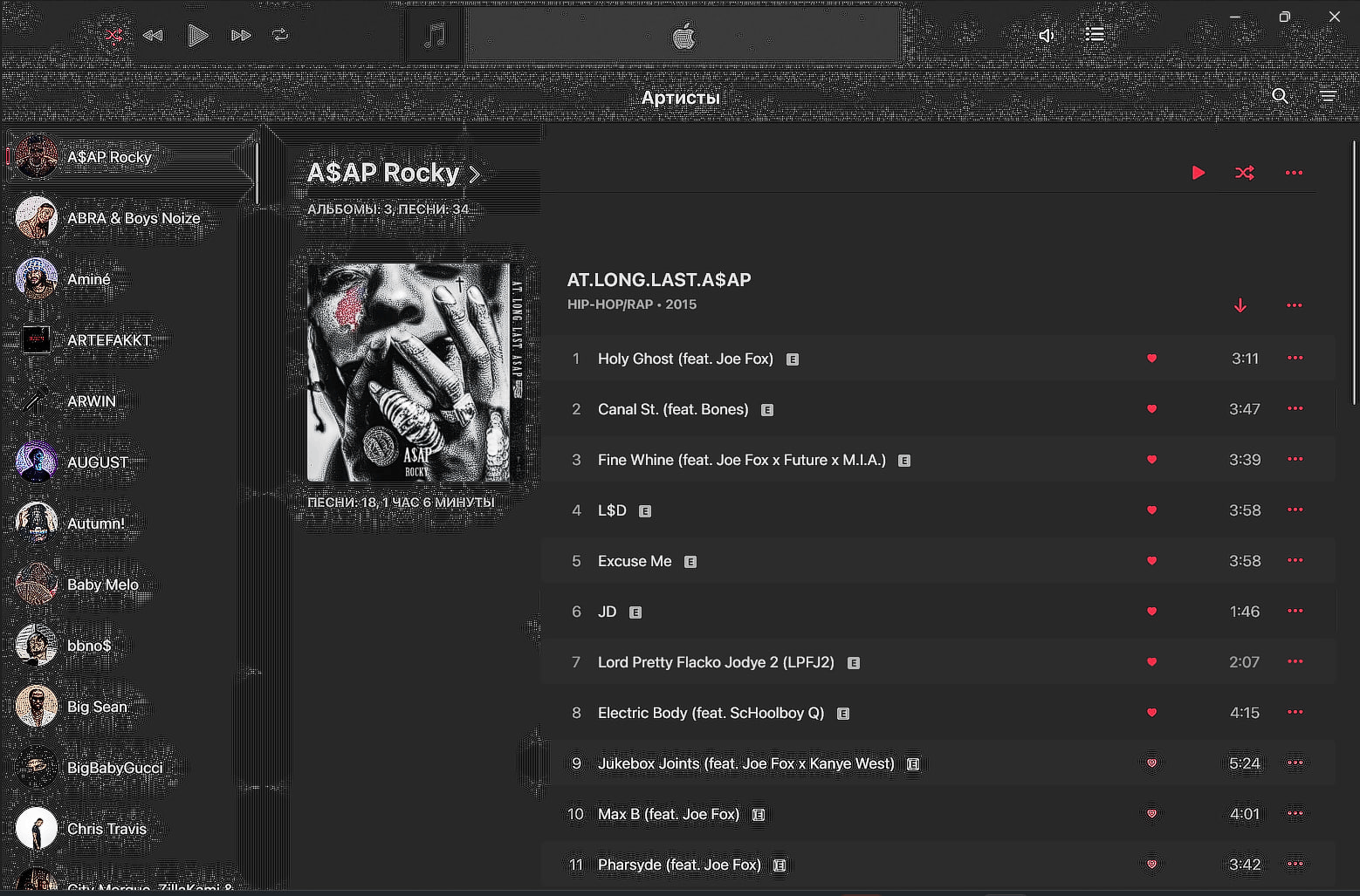
Task: Skip back to previous track
Action: [153, 35]
